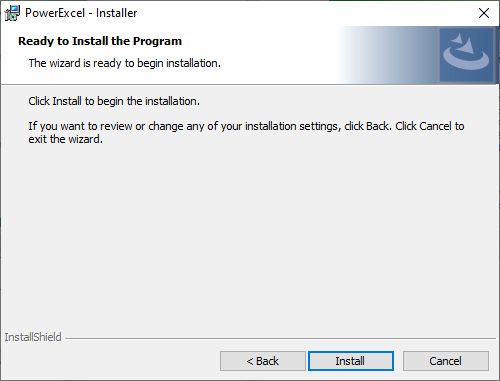Click the InstallShield label at bottom left
Viewport: 500px width, 381px height.
pos(33,337)
